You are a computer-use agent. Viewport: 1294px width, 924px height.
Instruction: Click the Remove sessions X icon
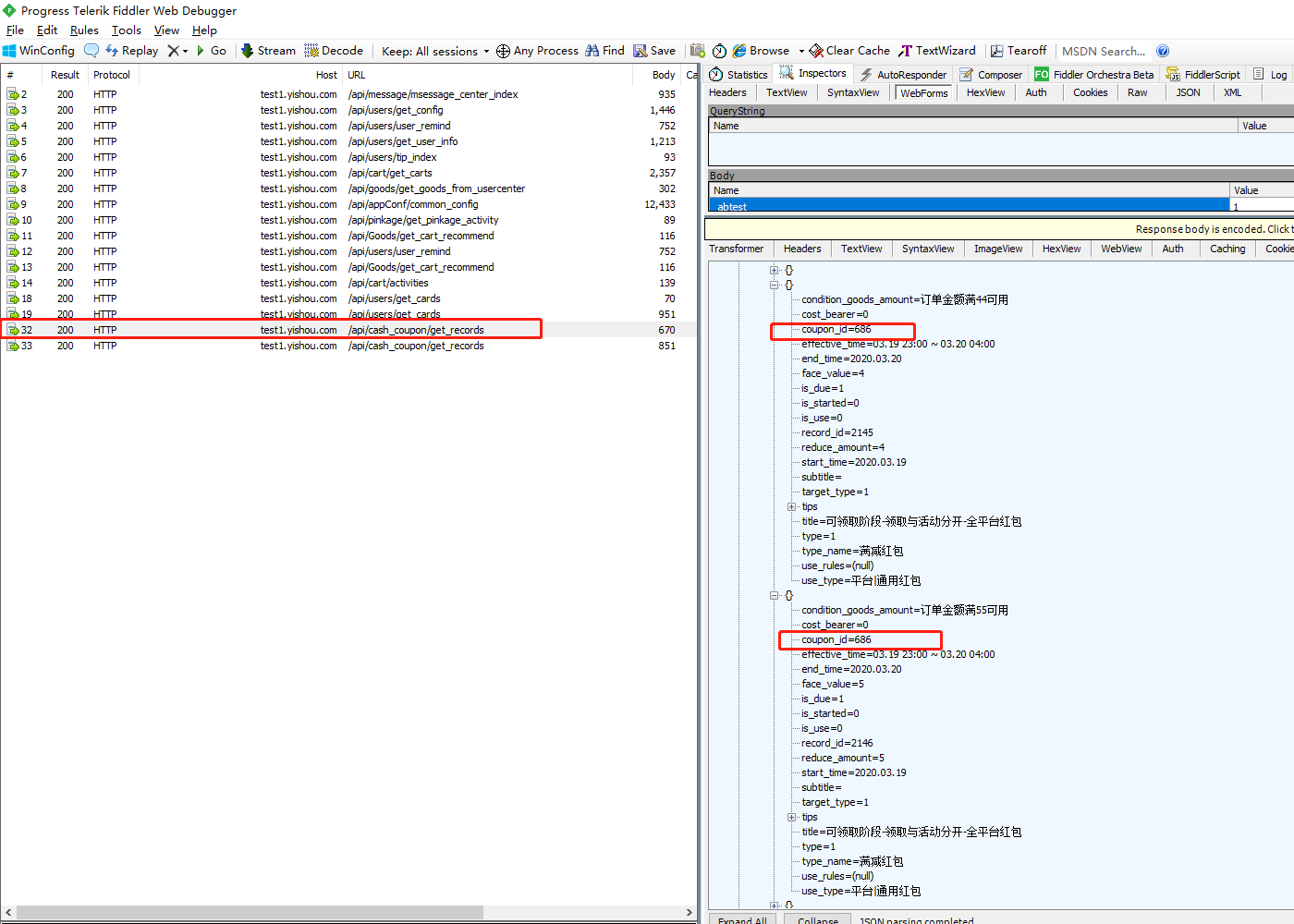tap(173, 51)
